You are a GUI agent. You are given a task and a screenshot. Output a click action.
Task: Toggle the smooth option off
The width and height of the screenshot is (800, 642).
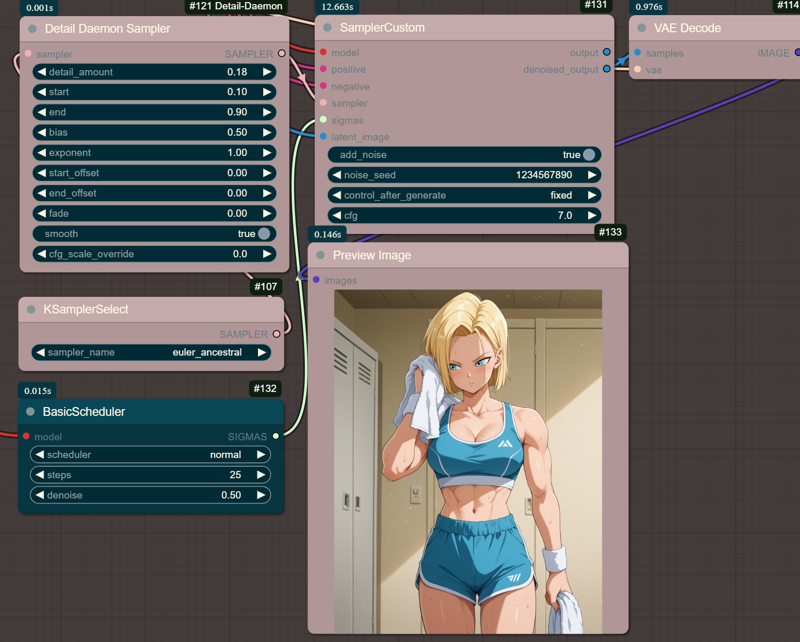pos(264,234)
